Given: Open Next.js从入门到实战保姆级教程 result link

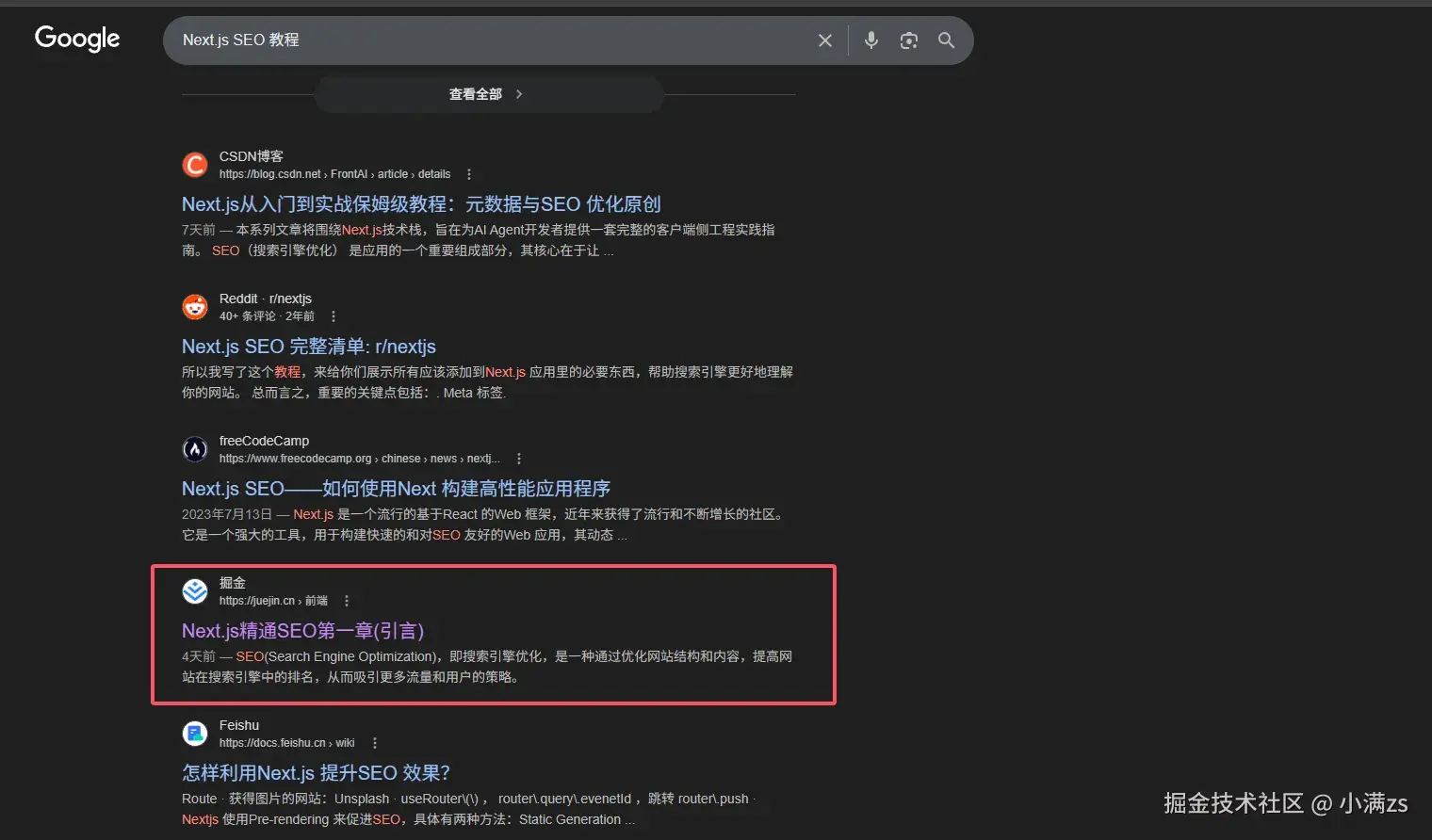Looking at the screenshot, I should point(421,204).
